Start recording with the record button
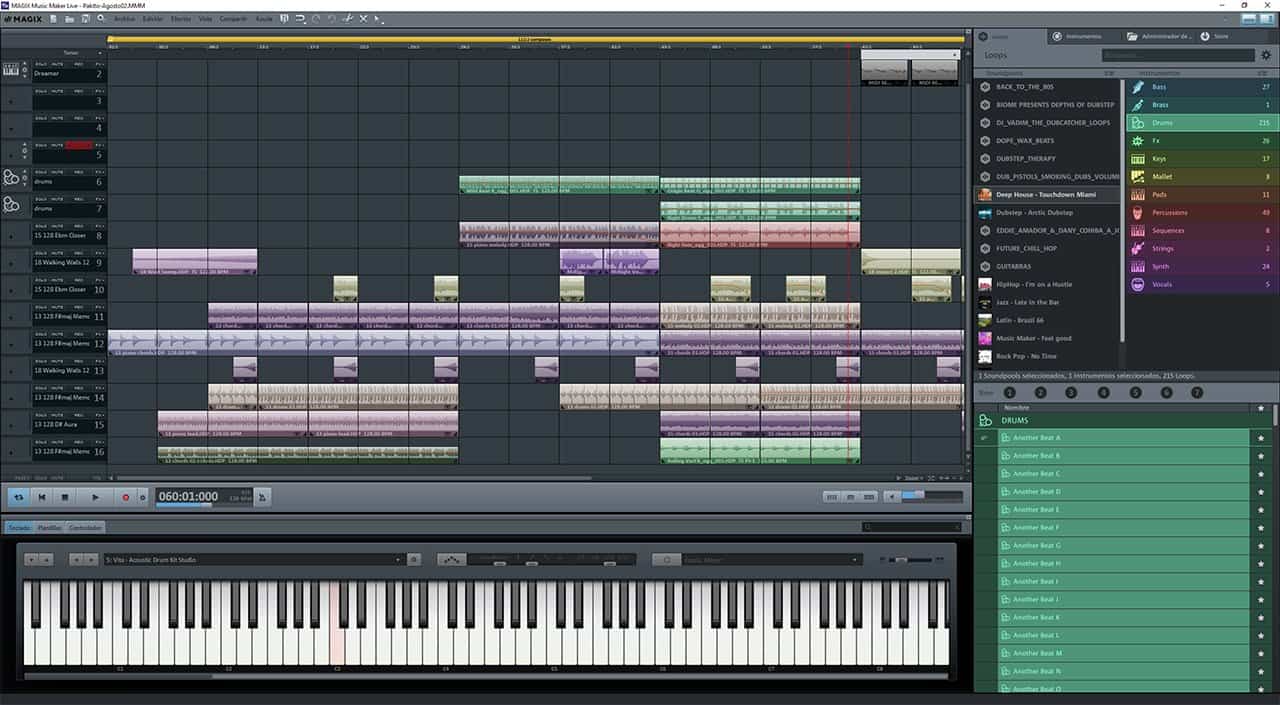The height and width of the screenshot is (705, 1280). coord(126,497)
